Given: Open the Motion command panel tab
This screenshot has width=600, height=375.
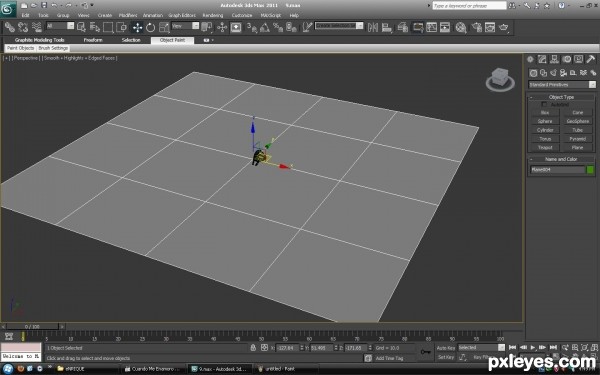Looking at the screenshot, I should 566,59.
